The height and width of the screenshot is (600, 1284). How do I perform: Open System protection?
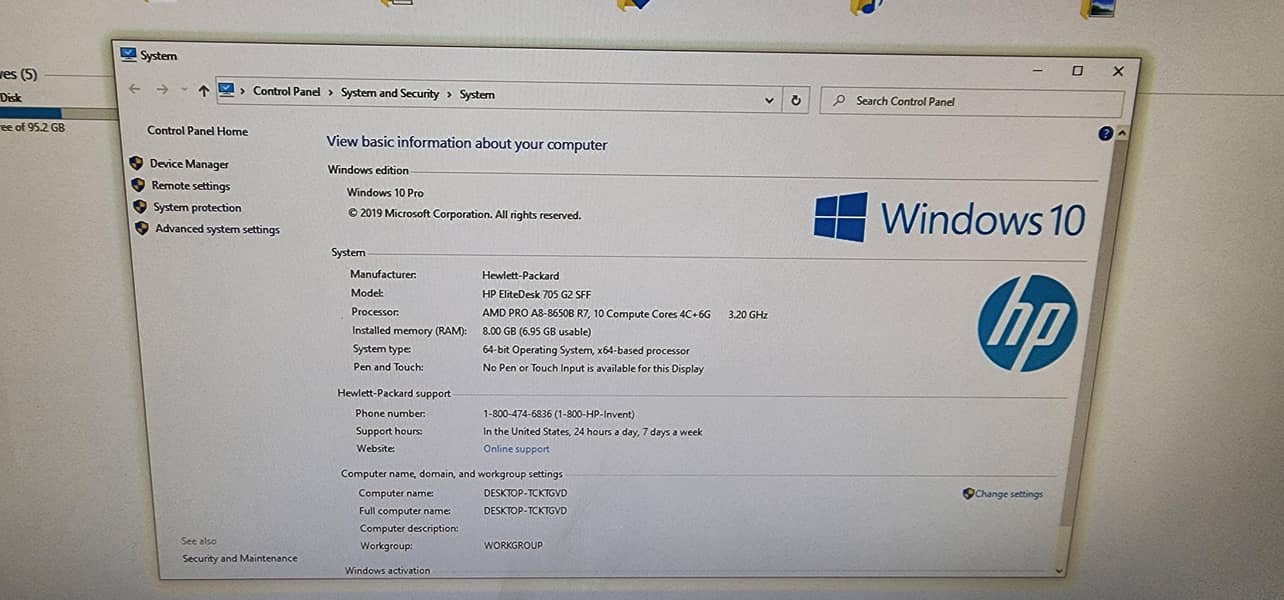tap(197, 207)
